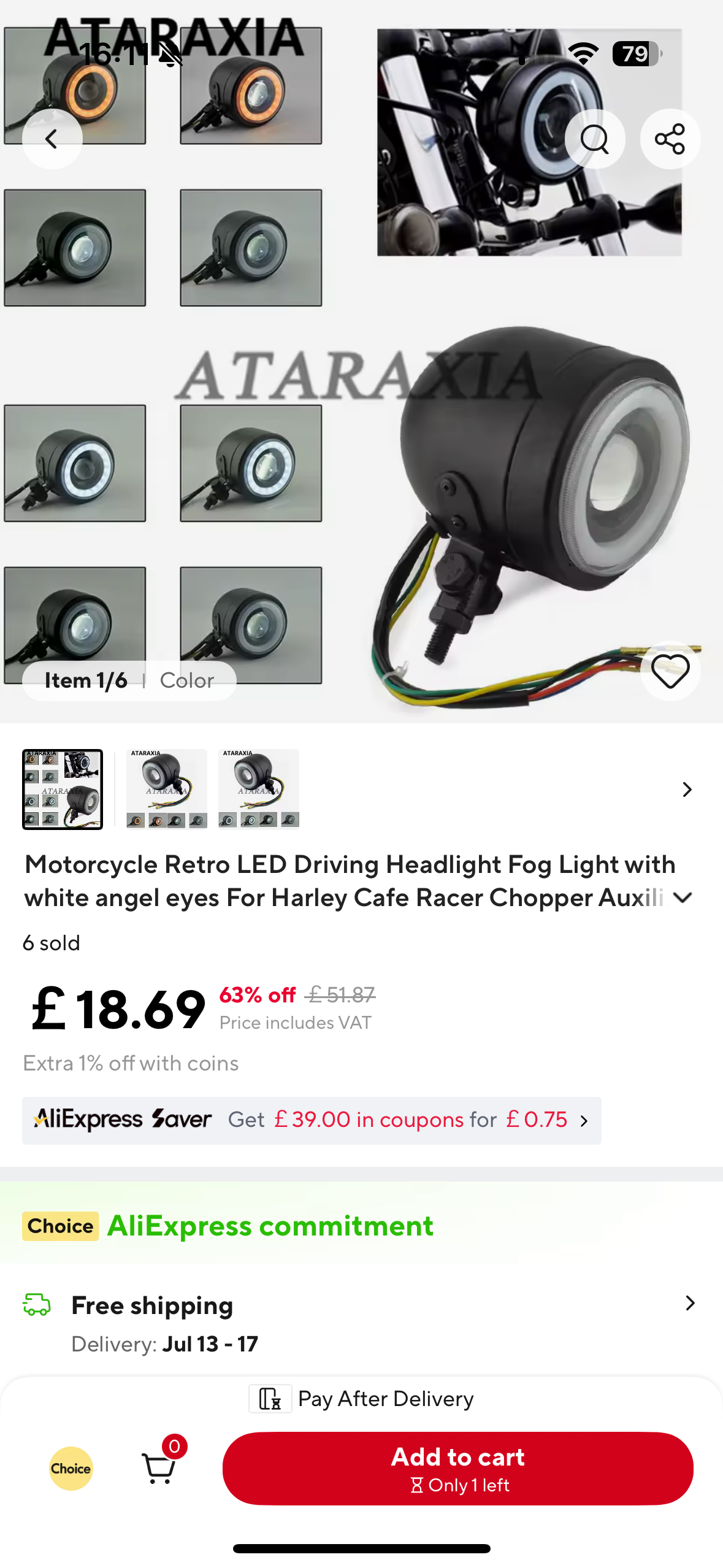Viewport: 723px width, 1568px height.
Task: Select the Item 1/6 tab
Action: 86,680
